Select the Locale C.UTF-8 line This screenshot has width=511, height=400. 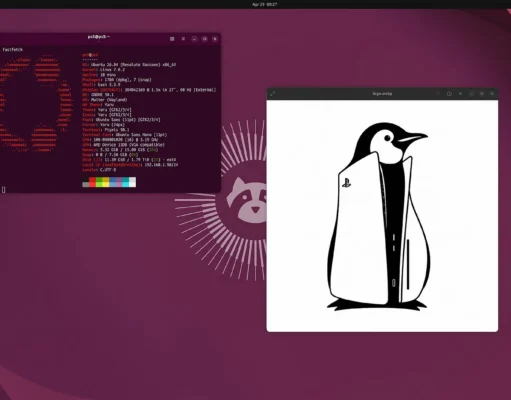tap(99, 170)
